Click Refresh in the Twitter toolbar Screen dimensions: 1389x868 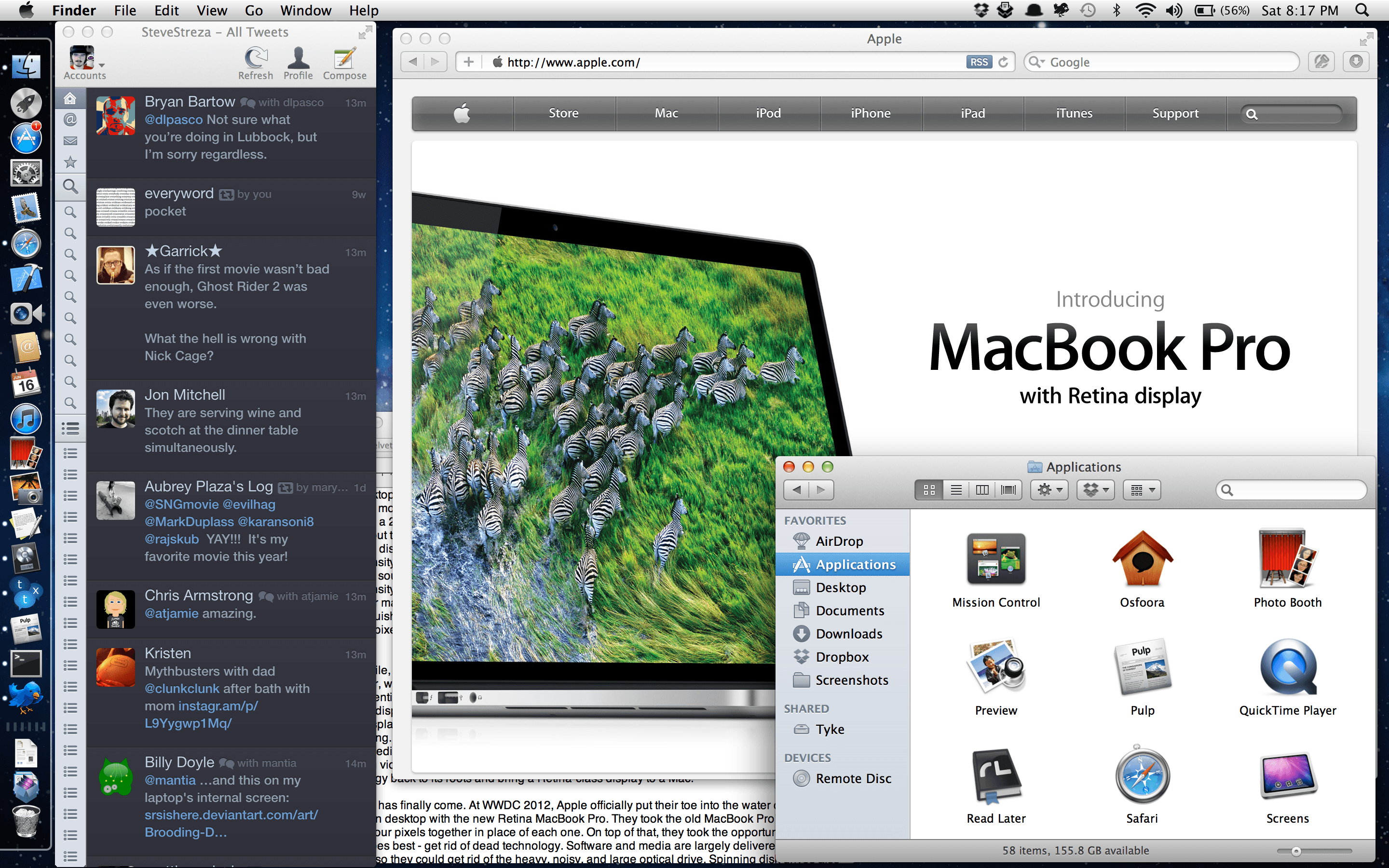256,64
